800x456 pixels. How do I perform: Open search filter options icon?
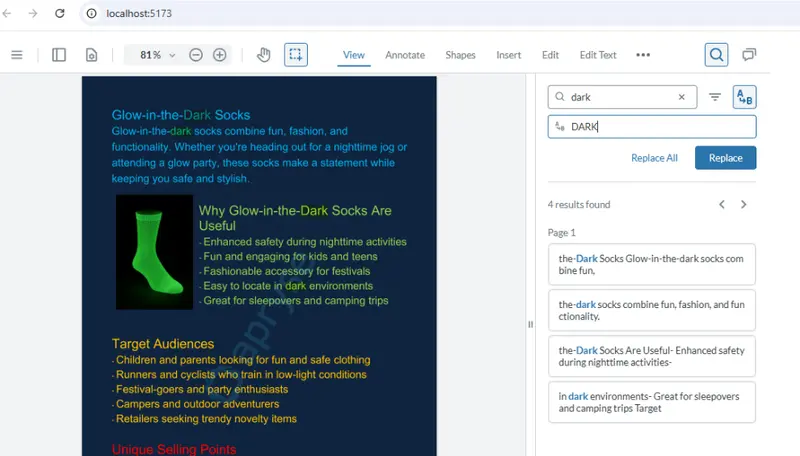[x=715, y=97]
